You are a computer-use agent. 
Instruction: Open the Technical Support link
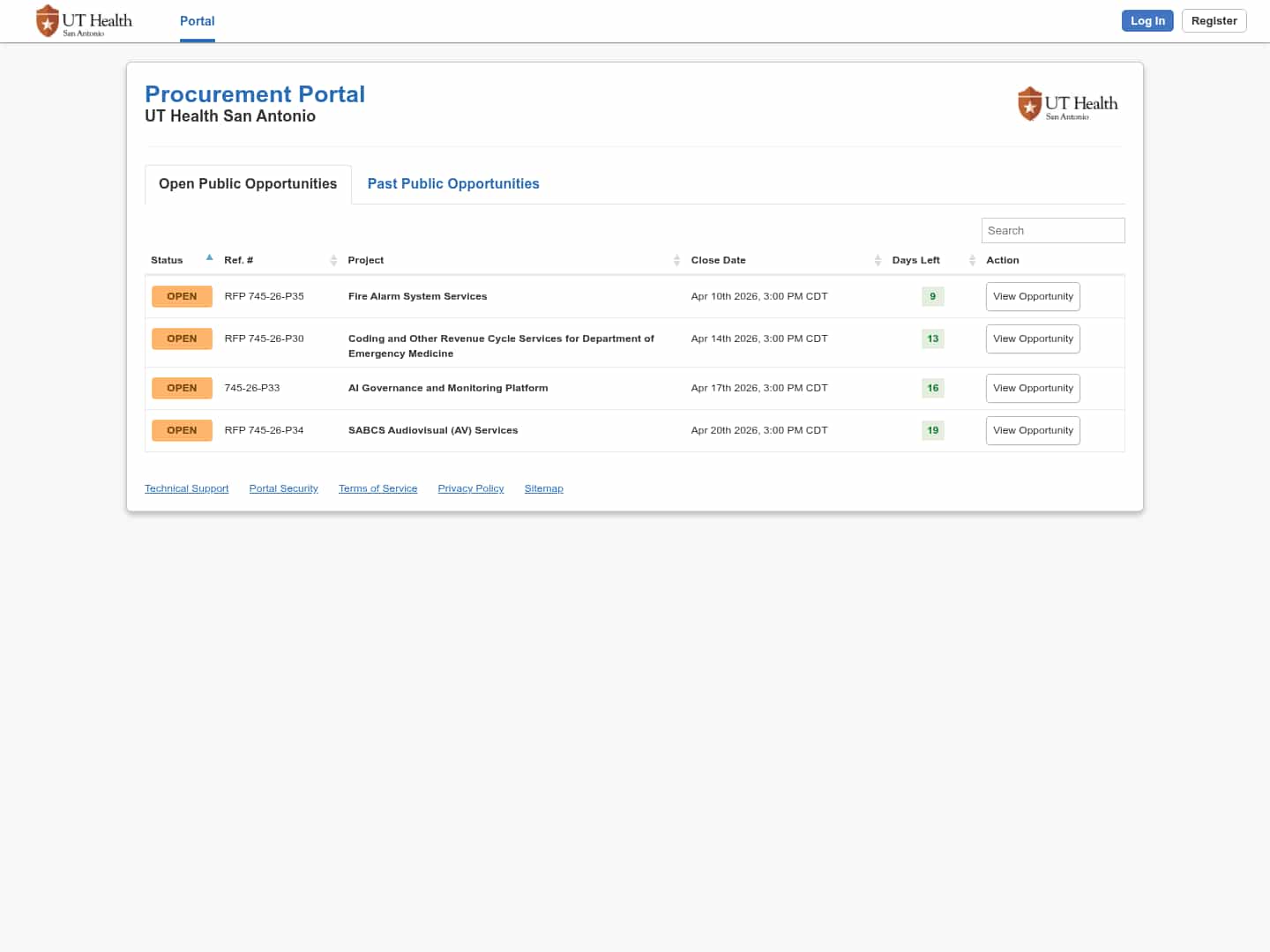tap(186, 488)
